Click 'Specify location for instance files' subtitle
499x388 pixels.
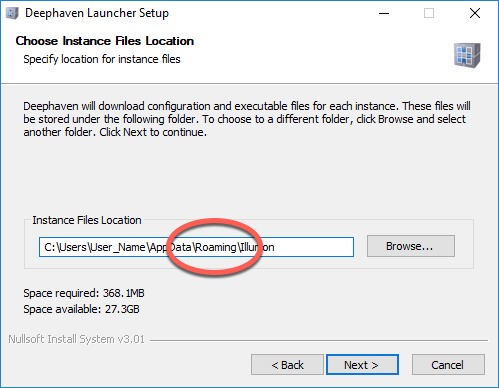tap(102, 59)
